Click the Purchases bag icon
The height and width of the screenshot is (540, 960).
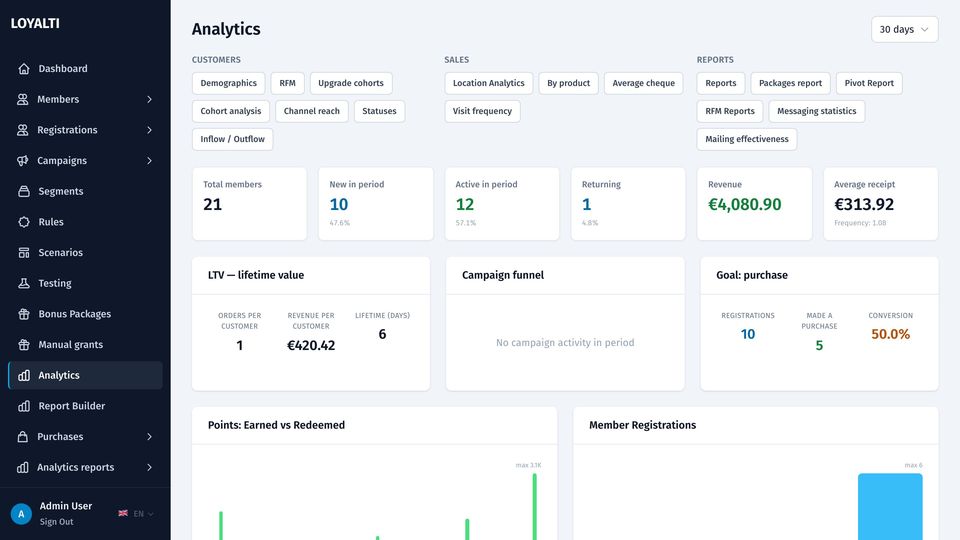(x=23, y=437)
